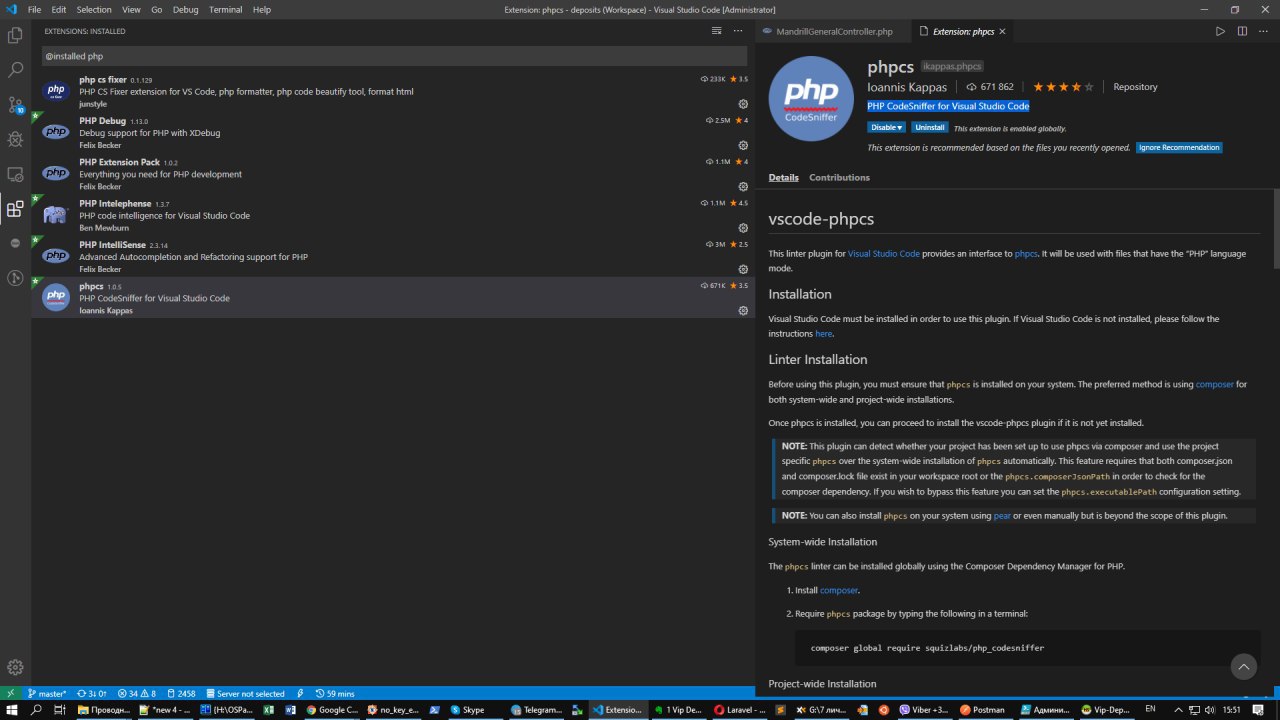This screenshot has width=1280, height=720.
Task: Clear the extensions search results icon
Action: tap(716, 31)
